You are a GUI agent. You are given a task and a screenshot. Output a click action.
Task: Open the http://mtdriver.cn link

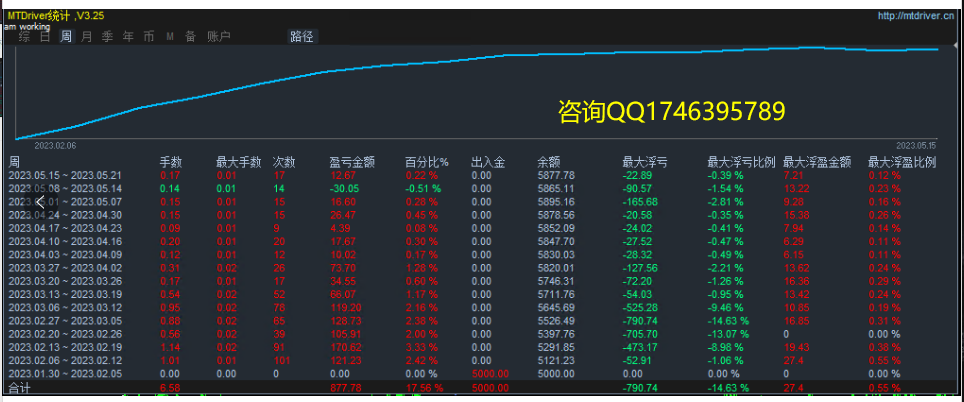[x=918, y=16]
